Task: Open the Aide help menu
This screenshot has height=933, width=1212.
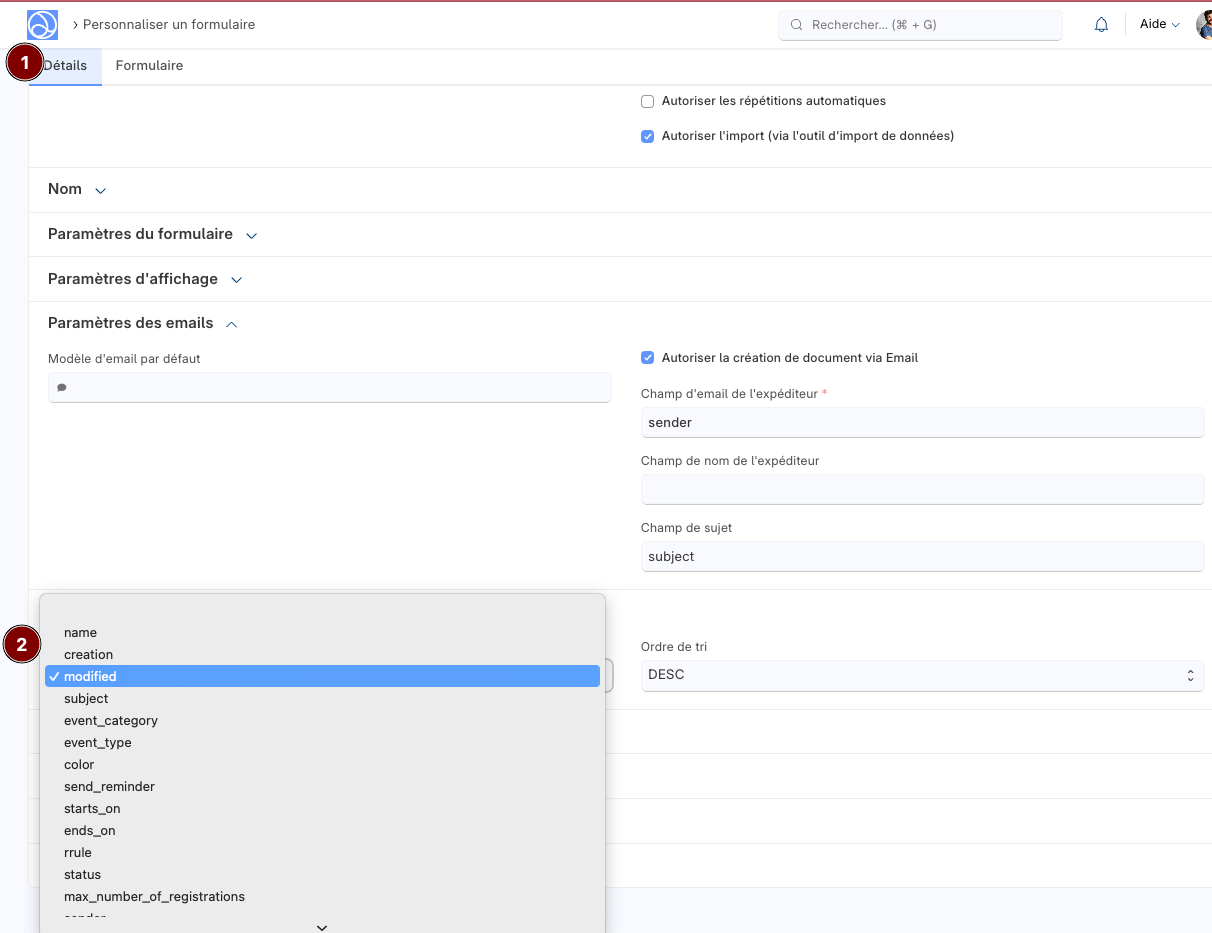Action: [1159, 25]
